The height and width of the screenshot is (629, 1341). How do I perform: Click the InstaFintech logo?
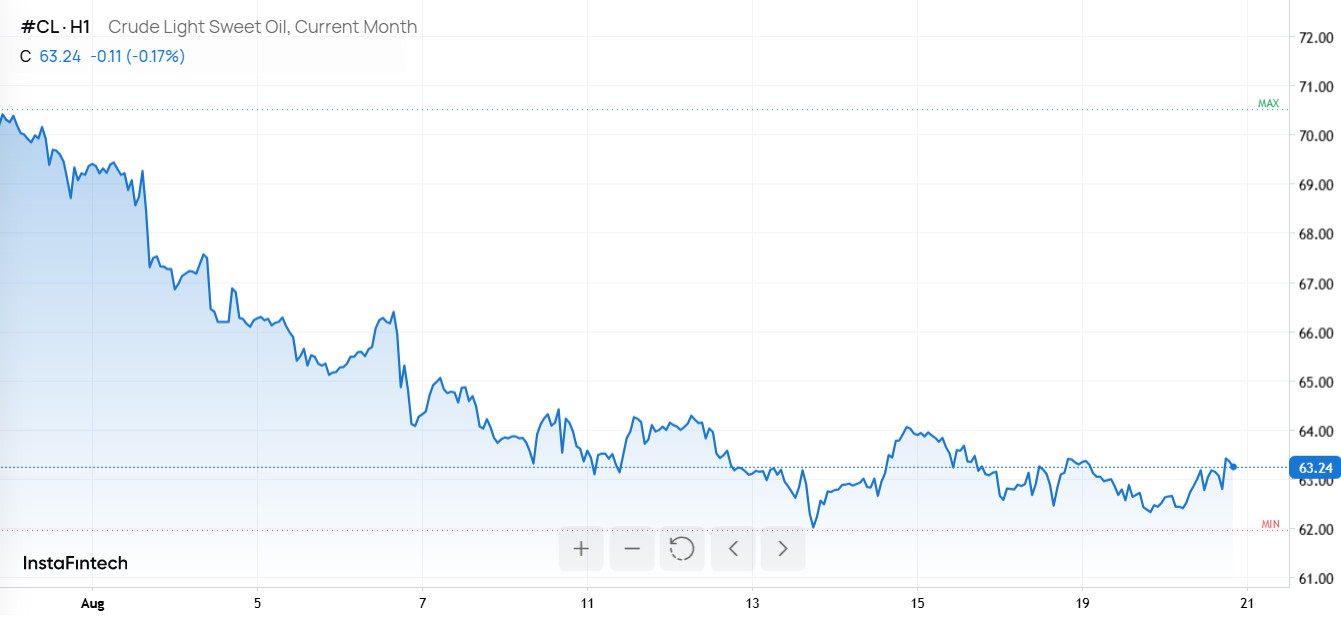tap(75, 563)
